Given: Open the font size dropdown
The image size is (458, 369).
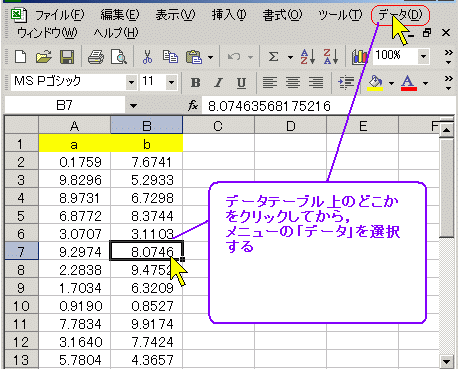Looking at the screenshot, I should click(x=171, y=82).
